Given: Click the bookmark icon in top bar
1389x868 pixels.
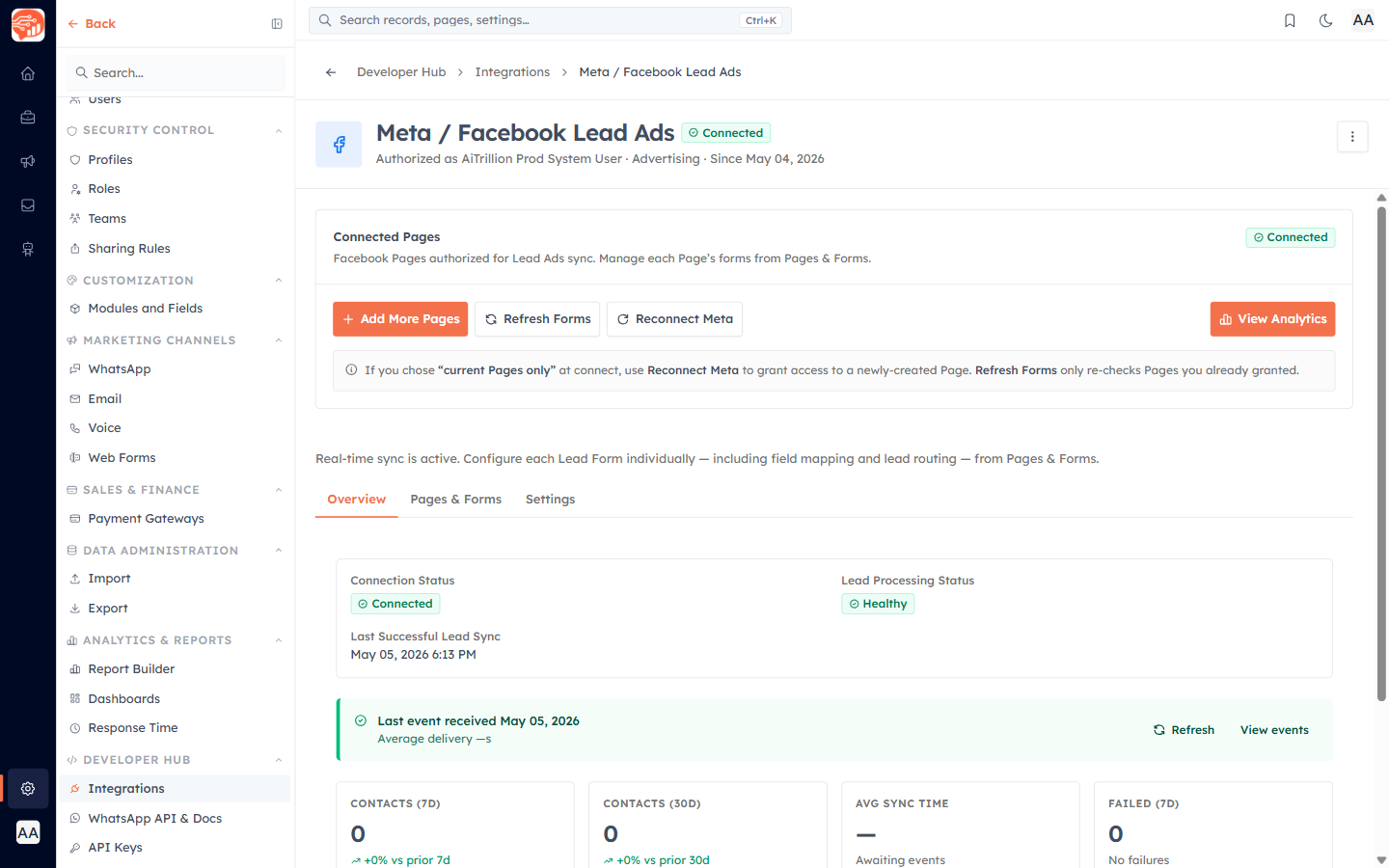Looking at the screenshot, I should point(1290,20).
